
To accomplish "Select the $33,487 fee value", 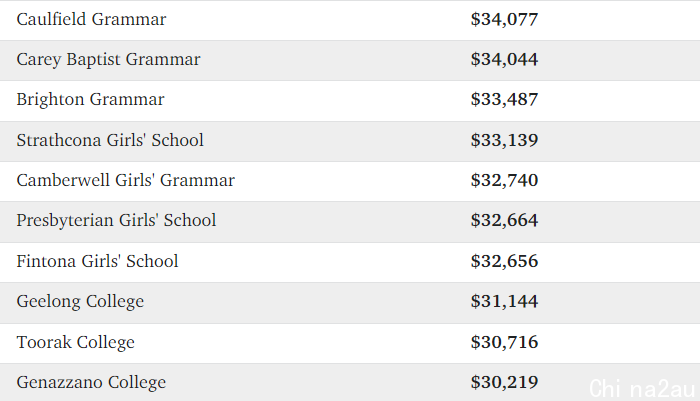I will click(x=504, y=100).
